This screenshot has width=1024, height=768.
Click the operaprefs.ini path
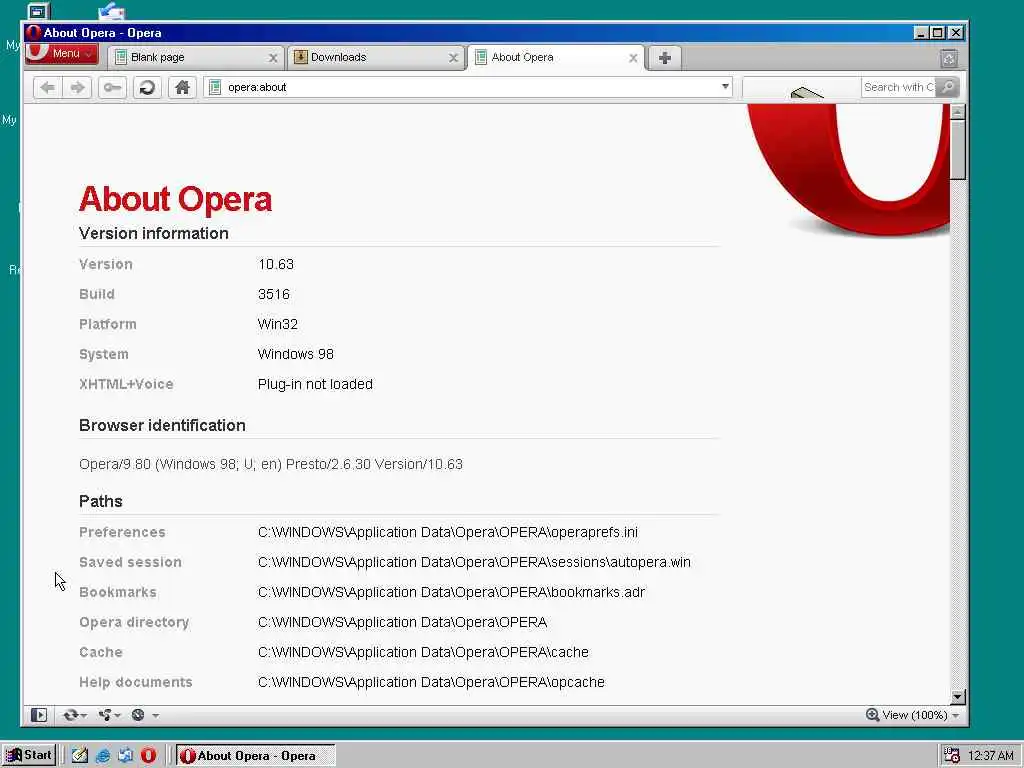(x=447, y=532)
